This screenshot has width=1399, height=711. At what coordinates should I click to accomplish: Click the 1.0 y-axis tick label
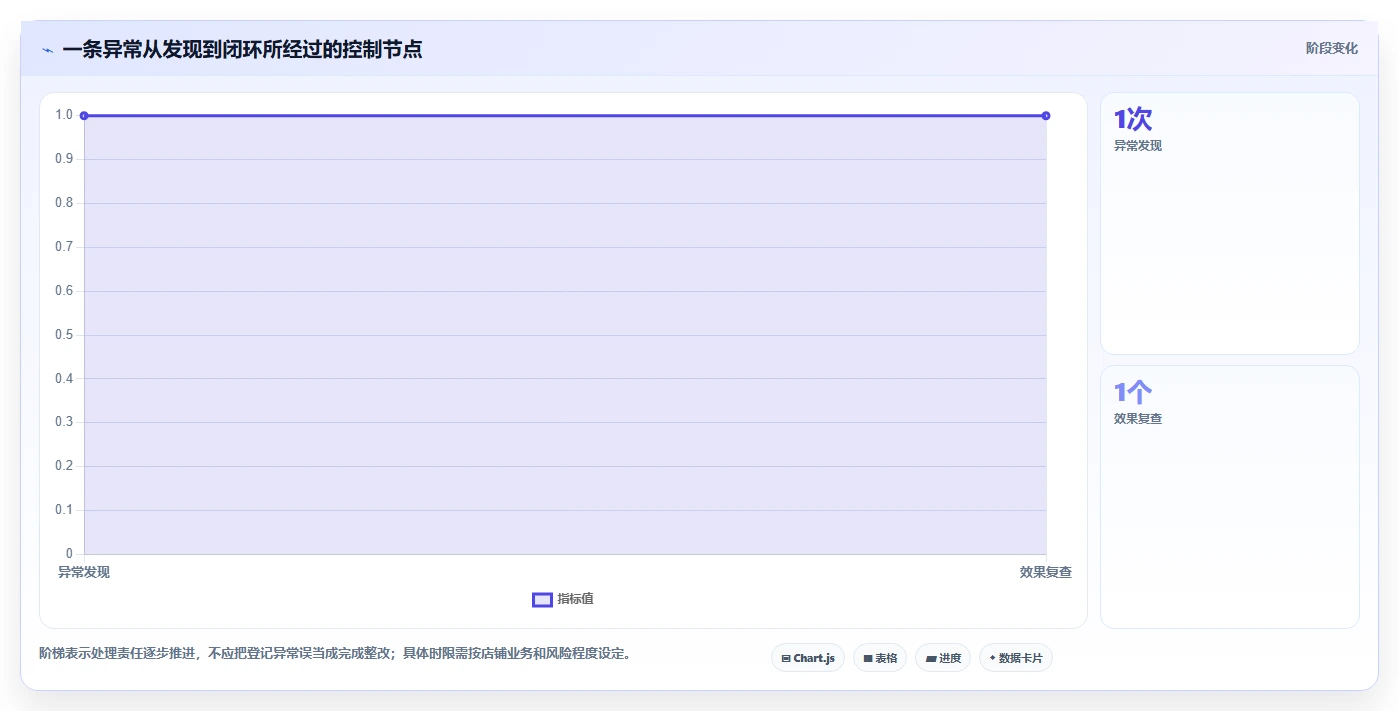tap(64, 115)
